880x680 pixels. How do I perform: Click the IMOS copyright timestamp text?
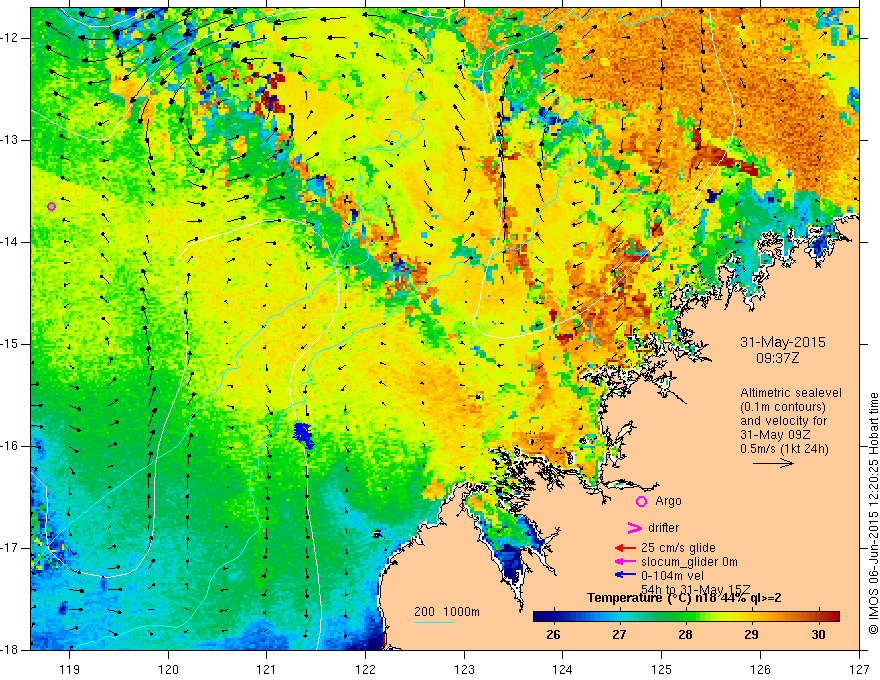tap(873, 513)
